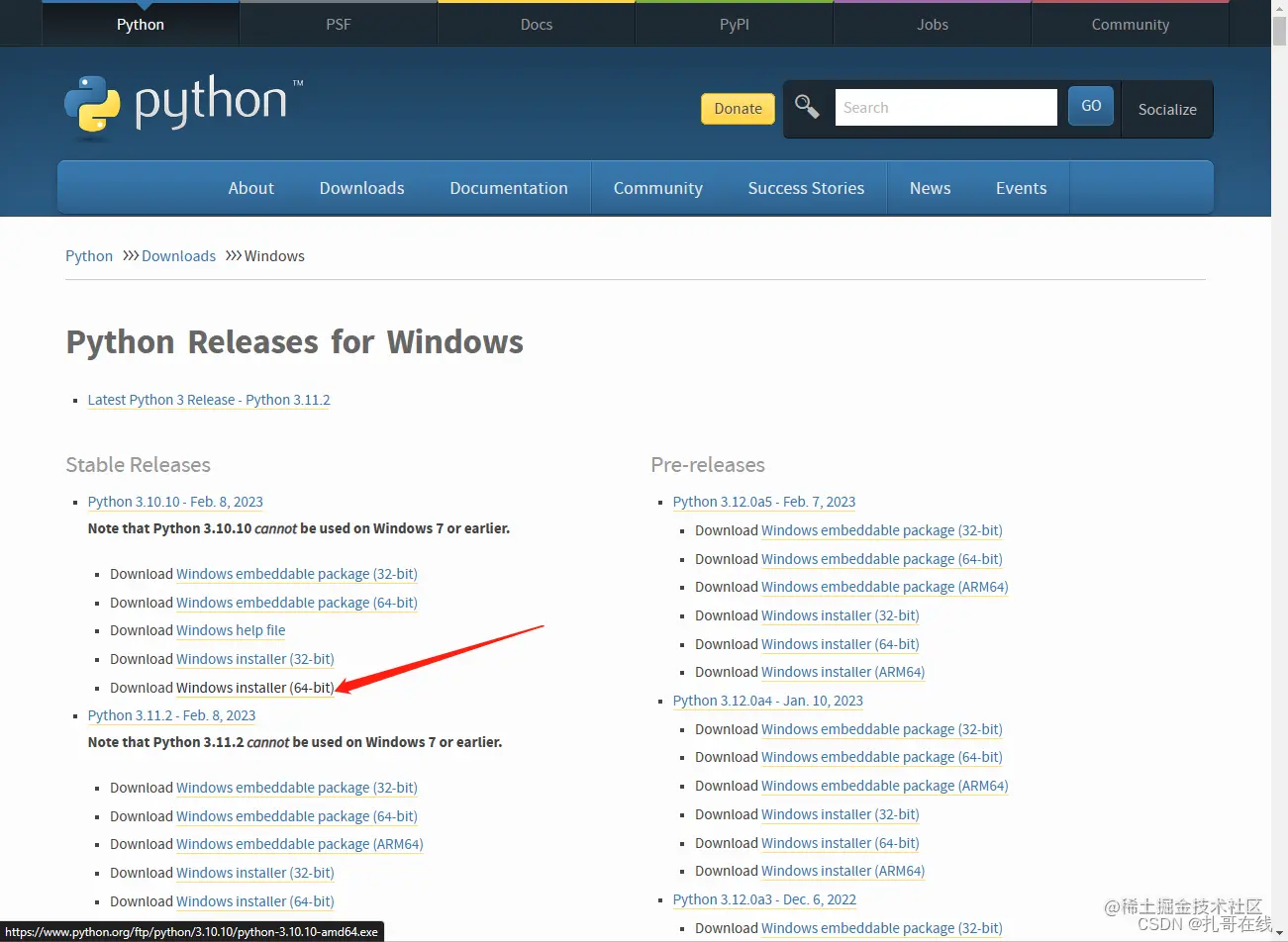Click the magnifying glass search icon

coord(807,107)
